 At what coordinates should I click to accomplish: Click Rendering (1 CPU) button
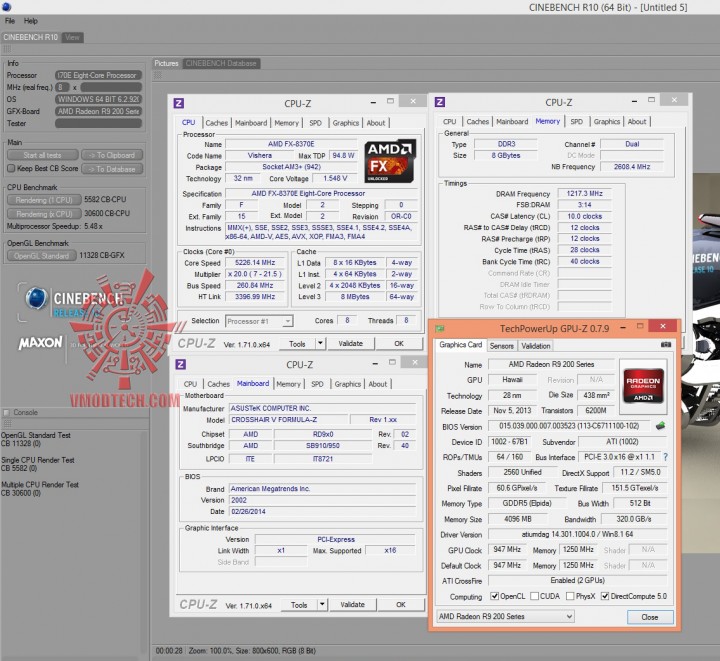click(x=44, y=200)
